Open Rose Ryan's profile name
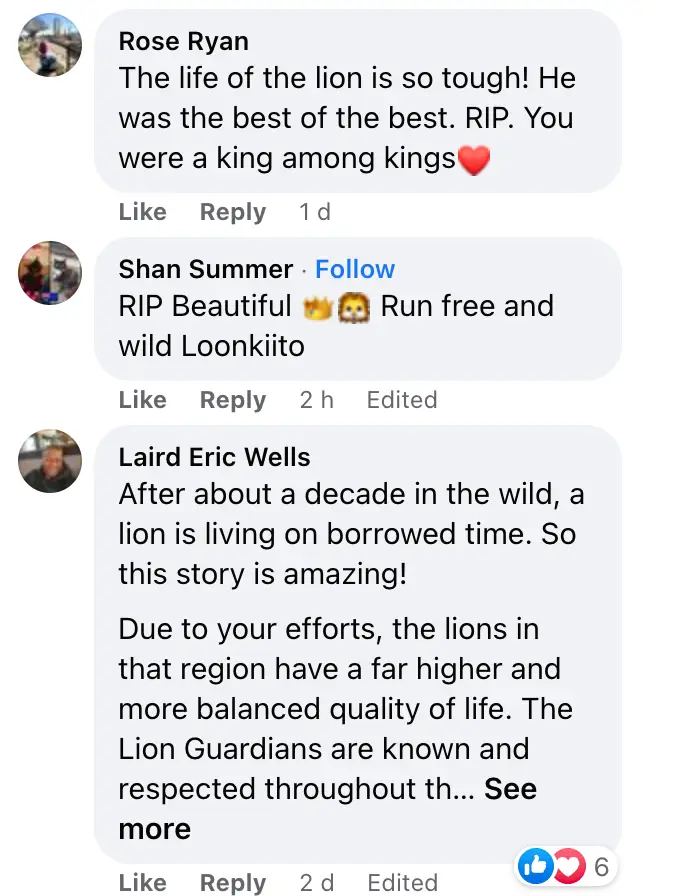Image resolution: width=686 pixels, height=896 pixels. tap(183, 41)
